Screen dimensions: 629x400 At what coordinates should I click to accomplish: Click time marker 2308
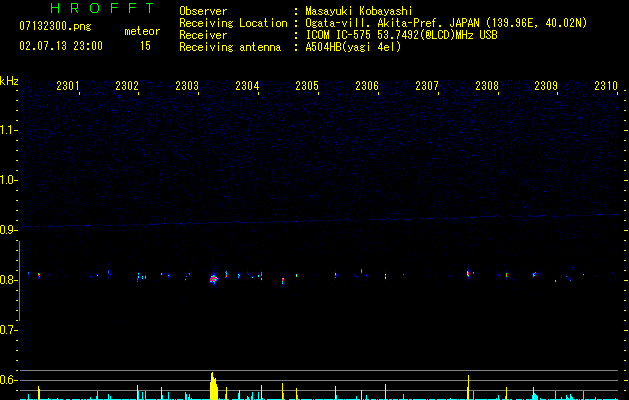(487, 85)
